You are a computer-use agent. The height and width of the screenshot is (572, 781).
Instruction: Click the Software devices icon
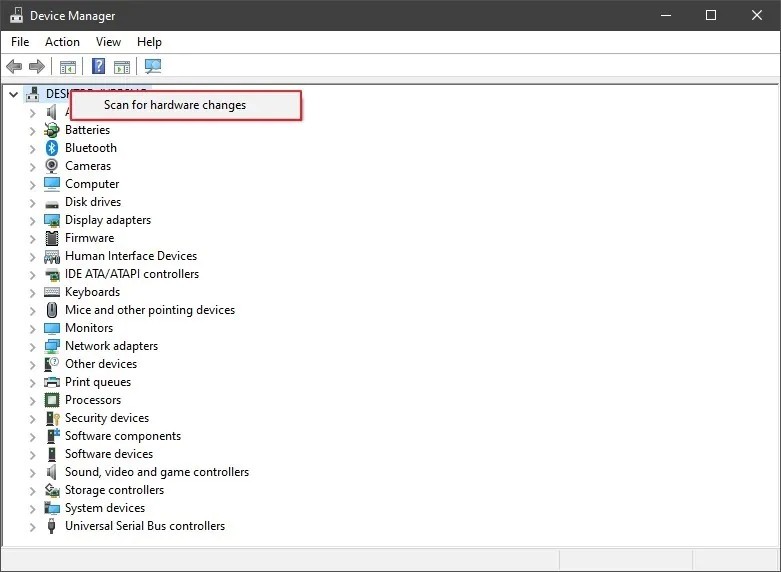52,454
